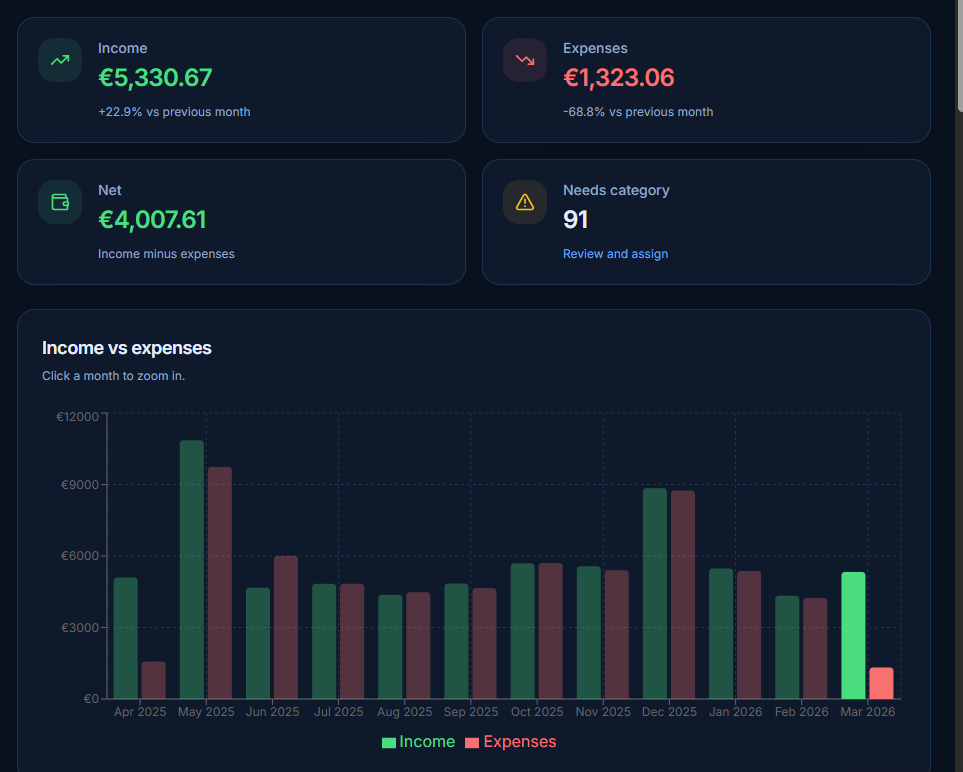This screenshot has height=772, width=963.
Task: Click the wallet icon on the Net card
Action: (59, 201)
